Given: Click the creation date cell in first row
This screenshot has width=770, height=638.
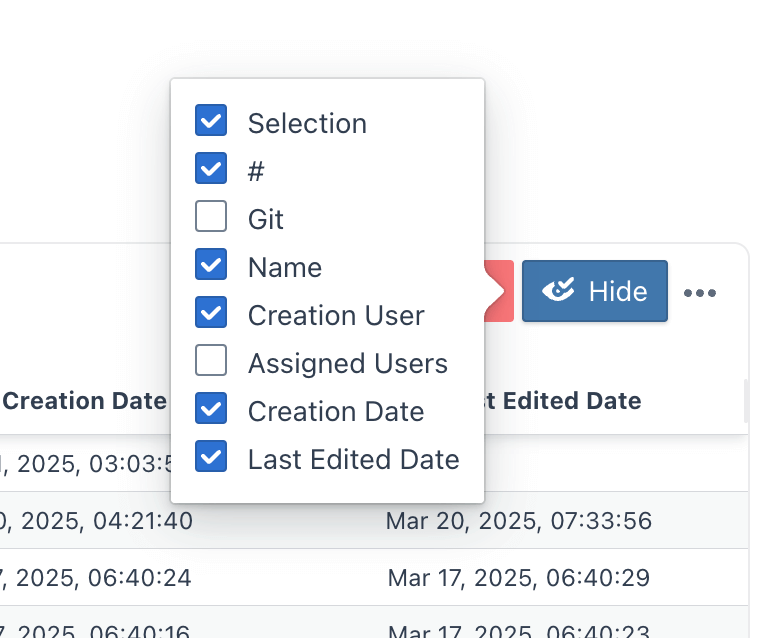Looking at the screenshot, I should pyautogui.click(x=85, y=463).
